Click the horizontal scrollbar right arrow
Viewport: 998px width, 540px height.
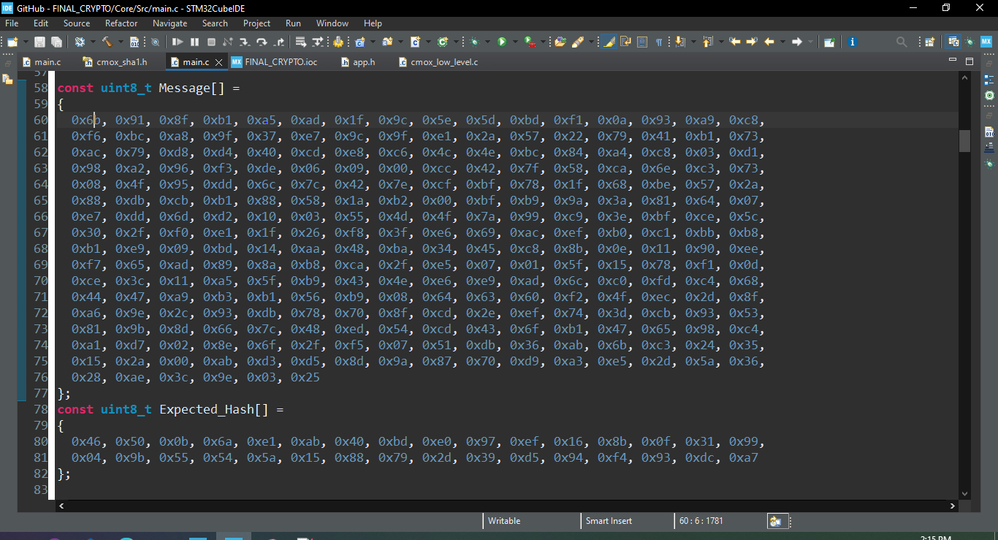pos(952,506)
